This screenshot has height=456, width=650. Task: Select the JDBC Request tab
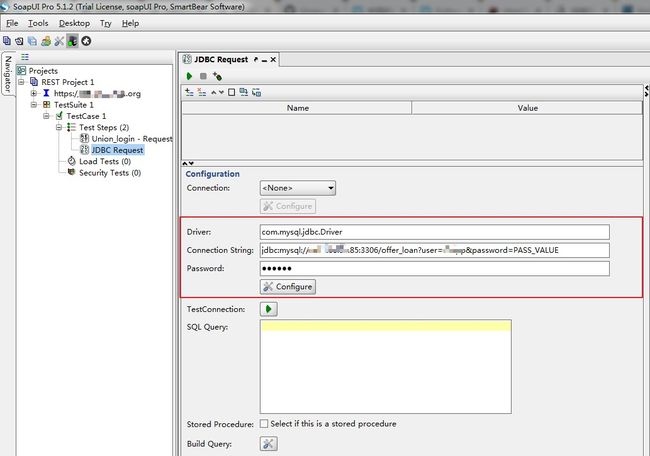point(221,60)
